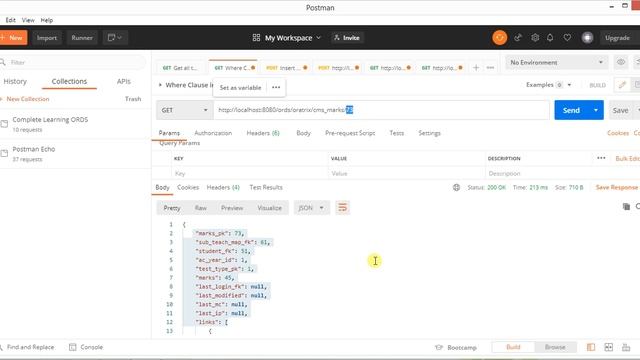640x360 pixels.
Task: Open the request Body tab
Action: point(303,133)
